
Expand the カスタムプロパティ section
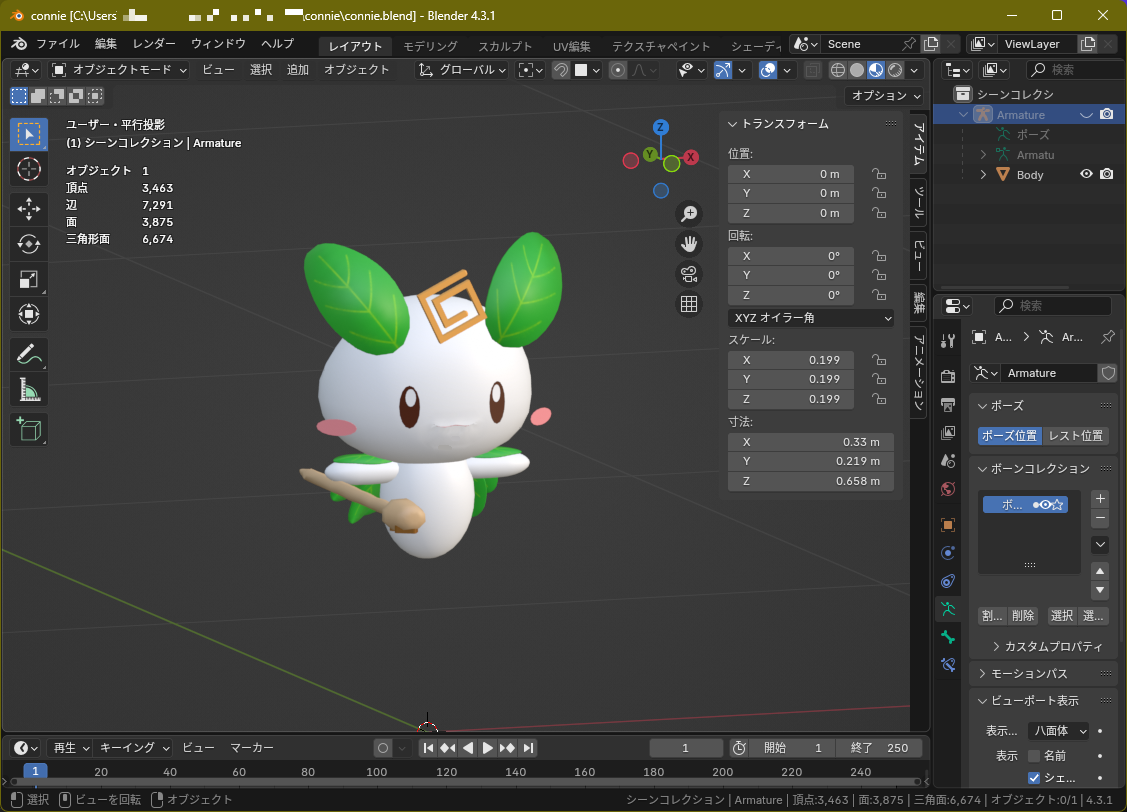coord(996,646)
